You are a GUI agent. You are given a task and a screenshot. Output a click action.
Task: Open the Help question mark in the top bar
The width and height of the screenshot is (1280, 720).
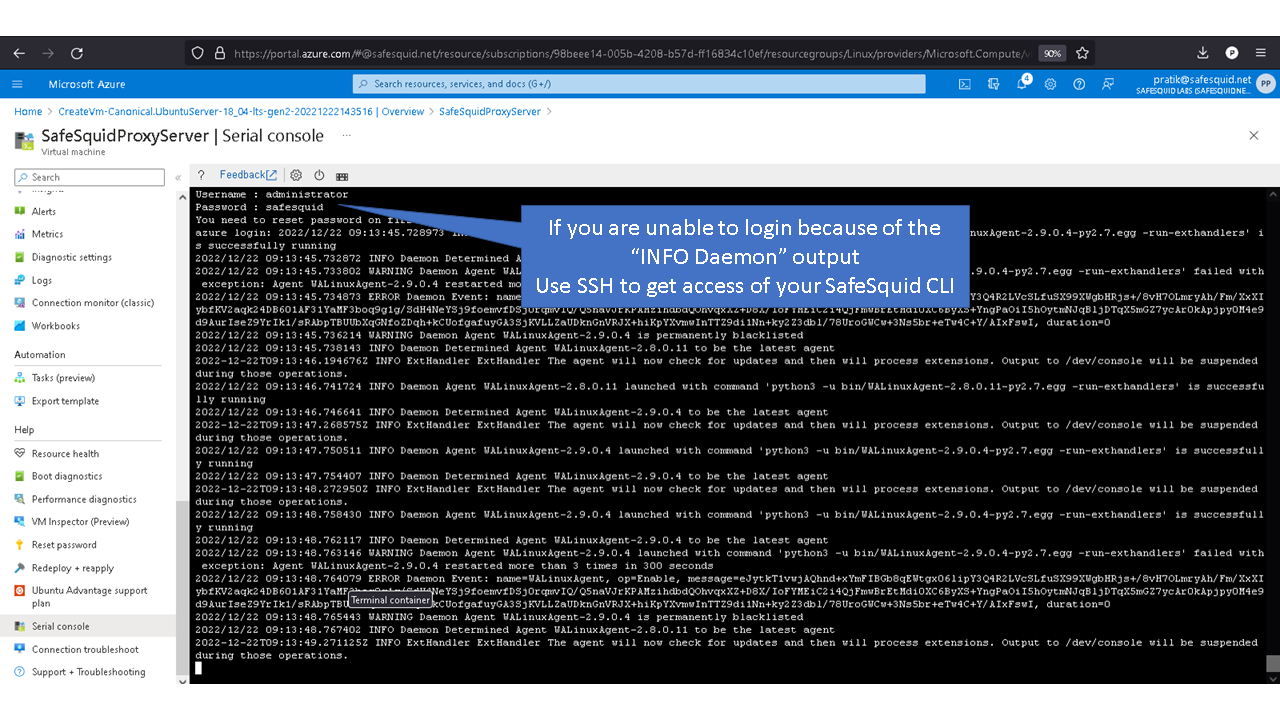click(x=1079, y=84)
